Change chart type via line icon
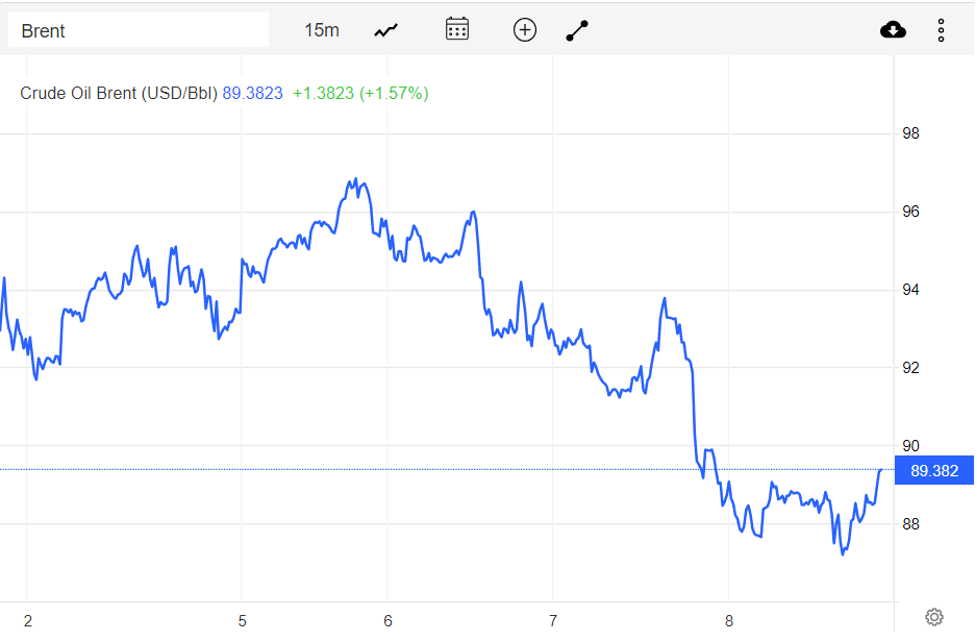 (386, 30)
